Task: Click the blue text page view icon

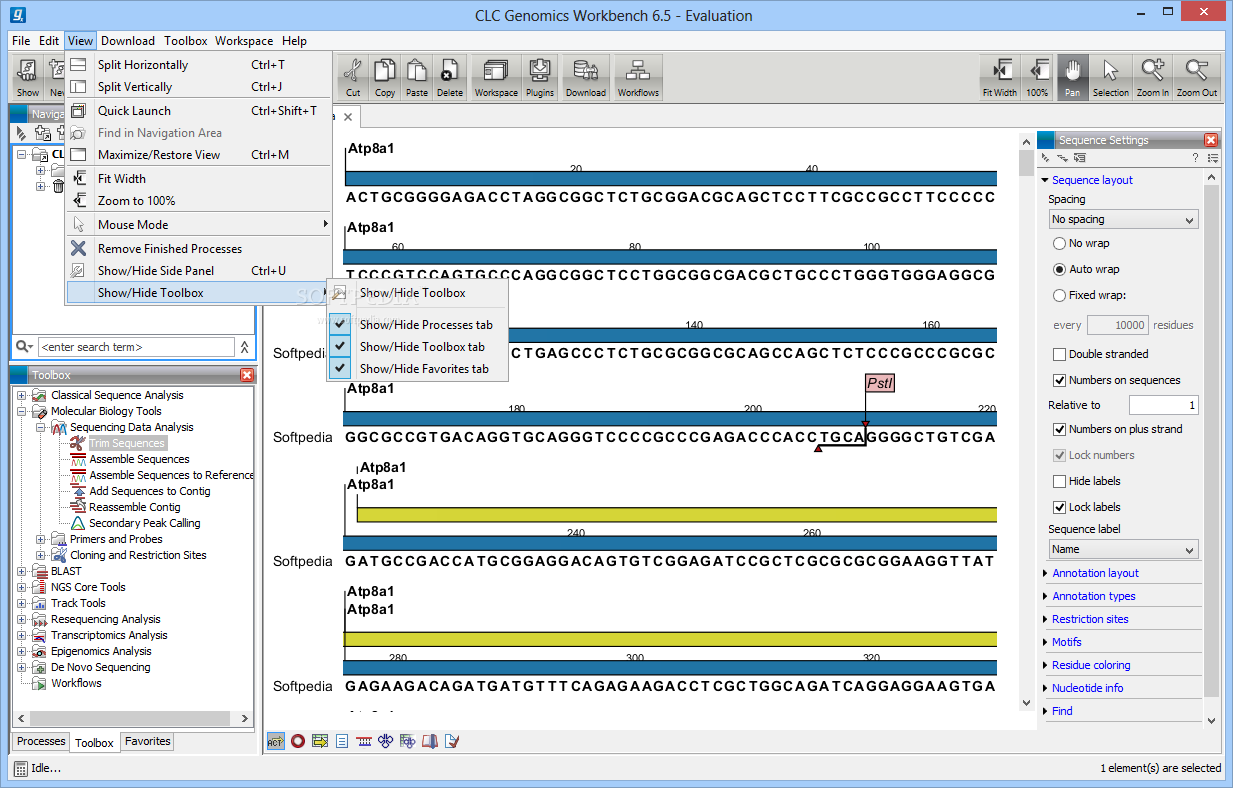Action: point(342,741)
